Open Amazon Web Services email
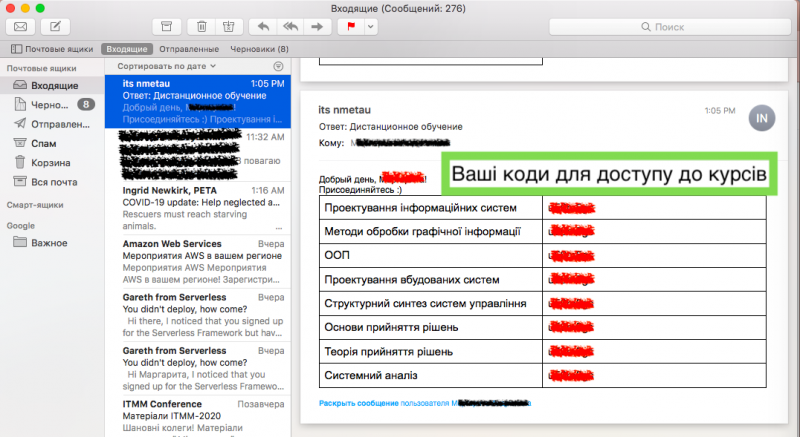This screenshot has height=437, width=800. point(198,262)
